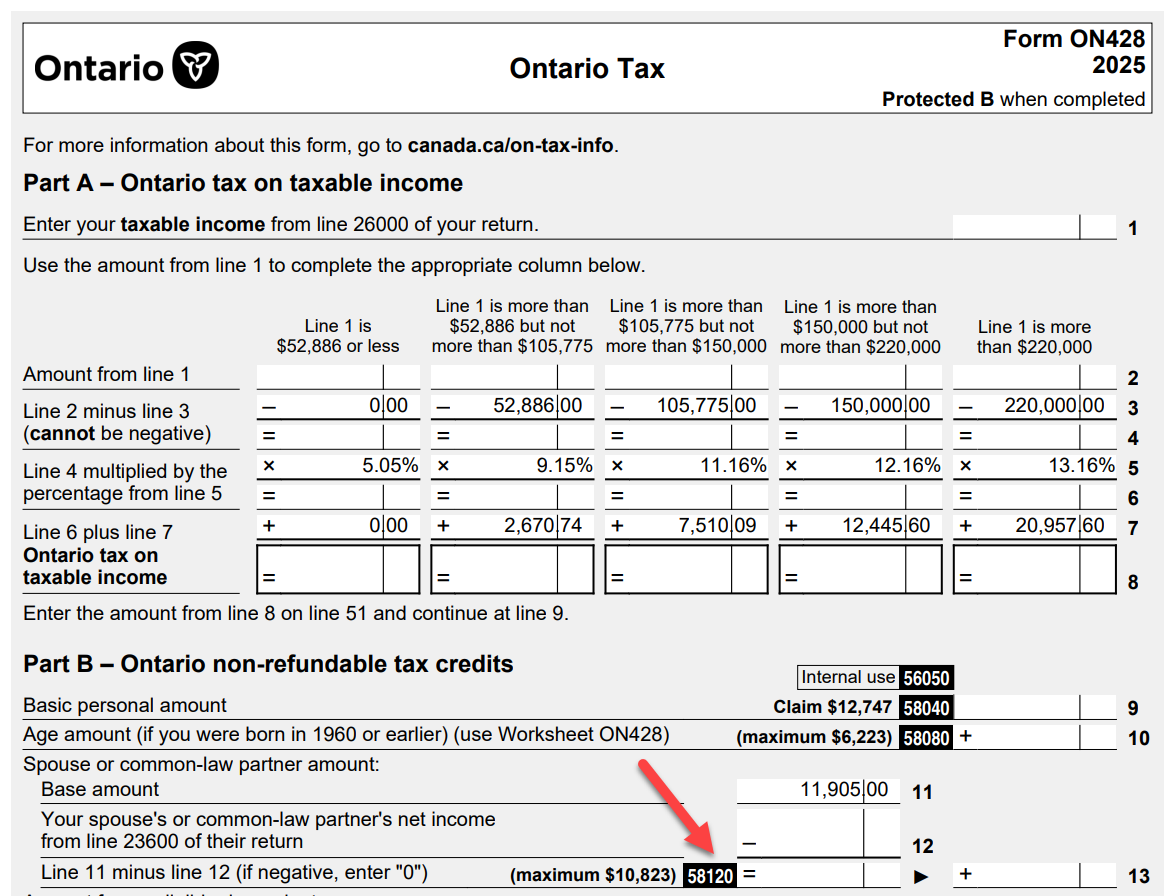Viewport: 1175px width, 896px height.
Task: Click the 'Form ON428' title text
Action: tap(1074, 39)
